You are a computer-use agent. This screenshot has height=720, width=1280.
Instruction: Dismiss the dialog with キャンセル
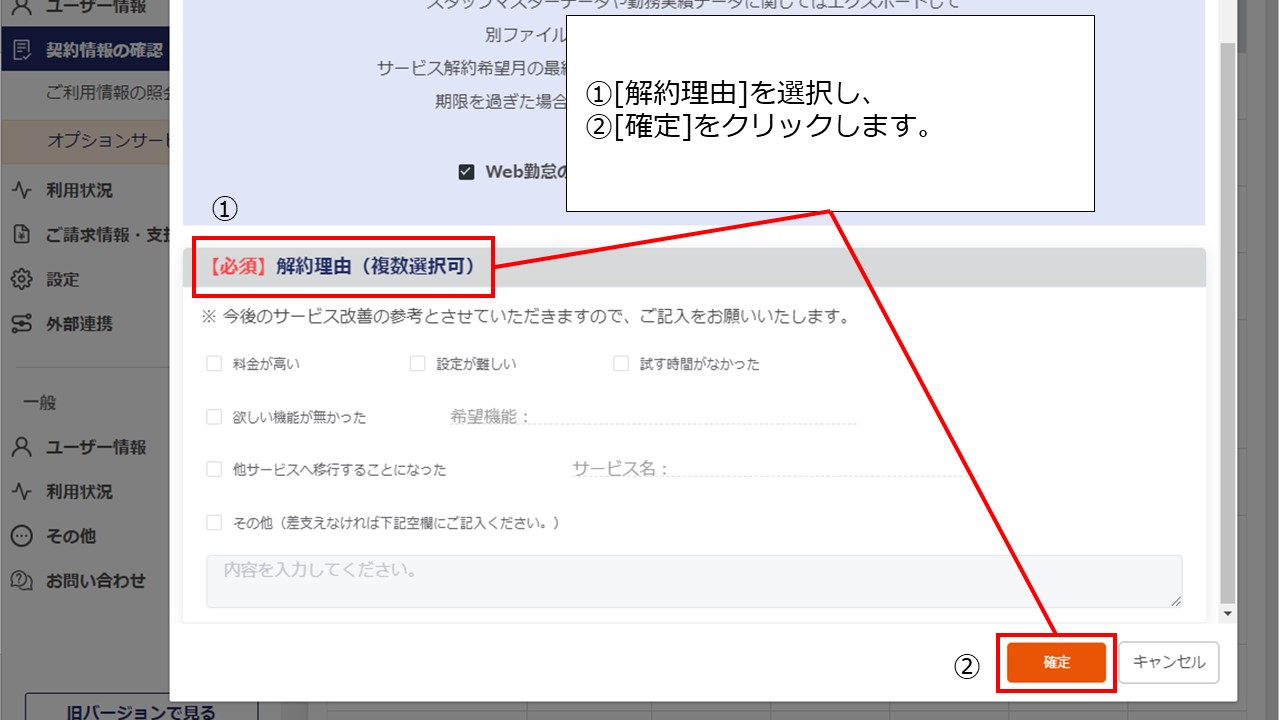tap(1169, 662)
